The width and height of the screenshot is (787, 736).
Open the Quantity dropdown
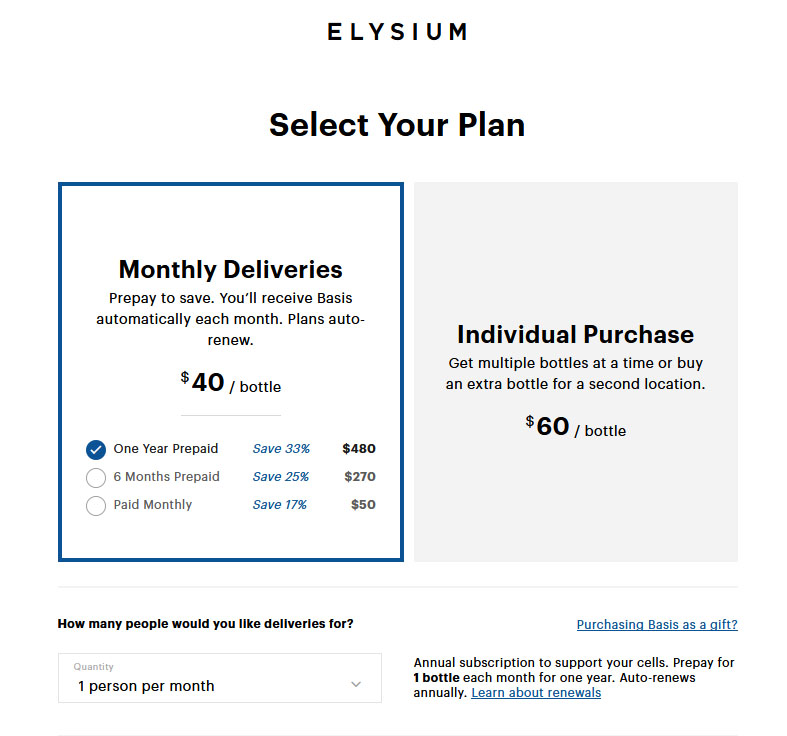pyautogui.click(x=220, y=678)
